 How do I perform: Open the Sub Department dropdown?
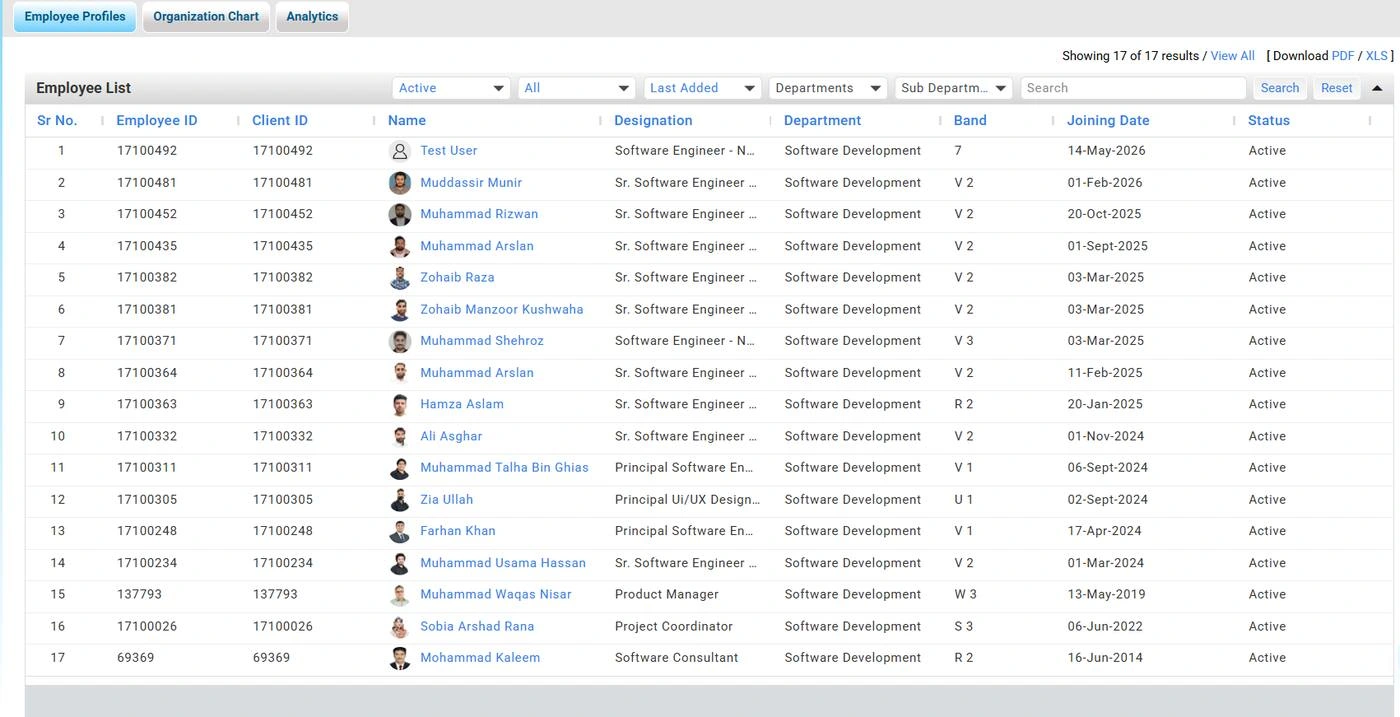[954, 88]
